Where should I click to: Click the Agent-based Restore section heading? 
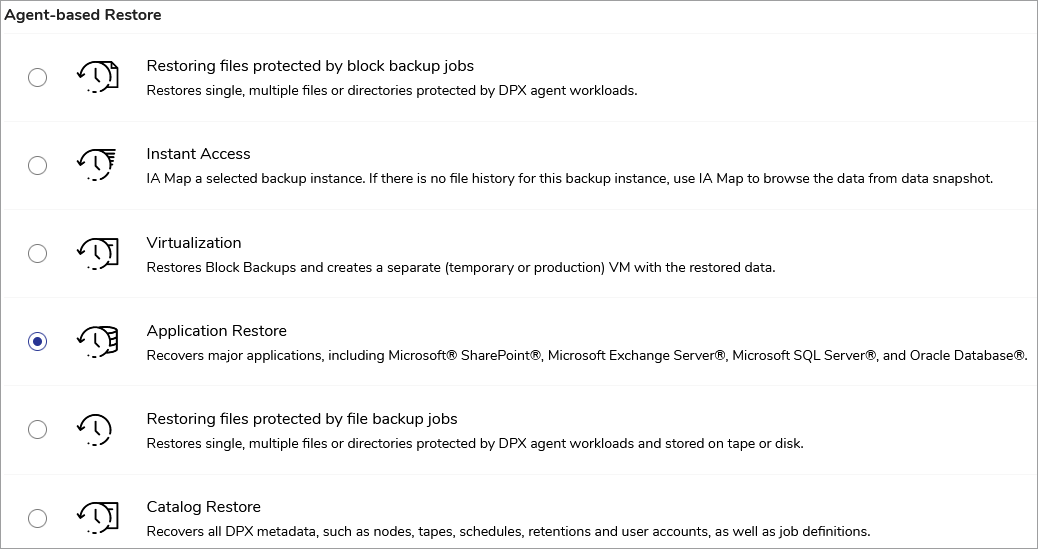(83, 15)
